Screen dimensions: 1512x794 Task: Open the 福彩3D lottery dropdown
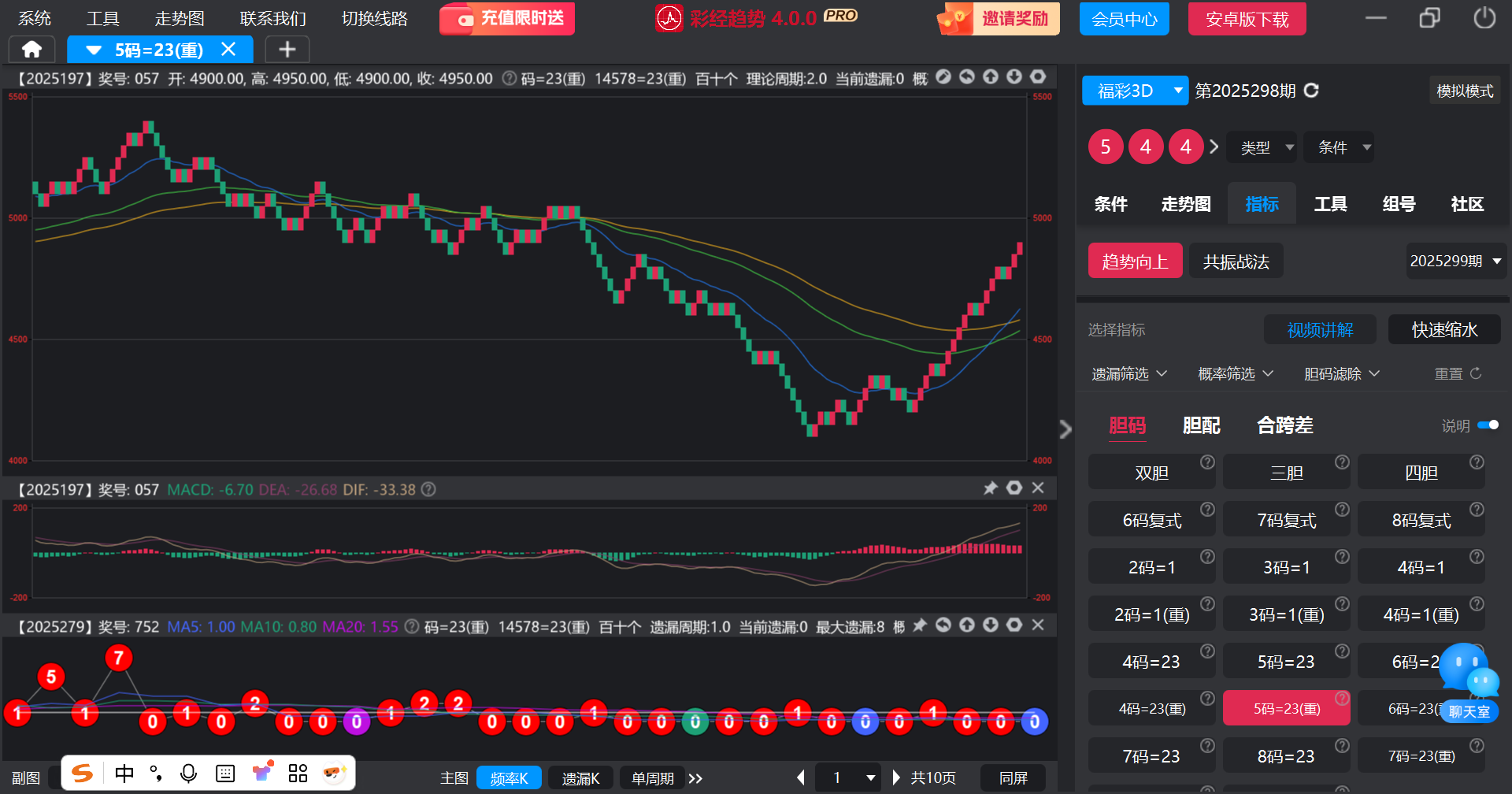click(1134, 91)
